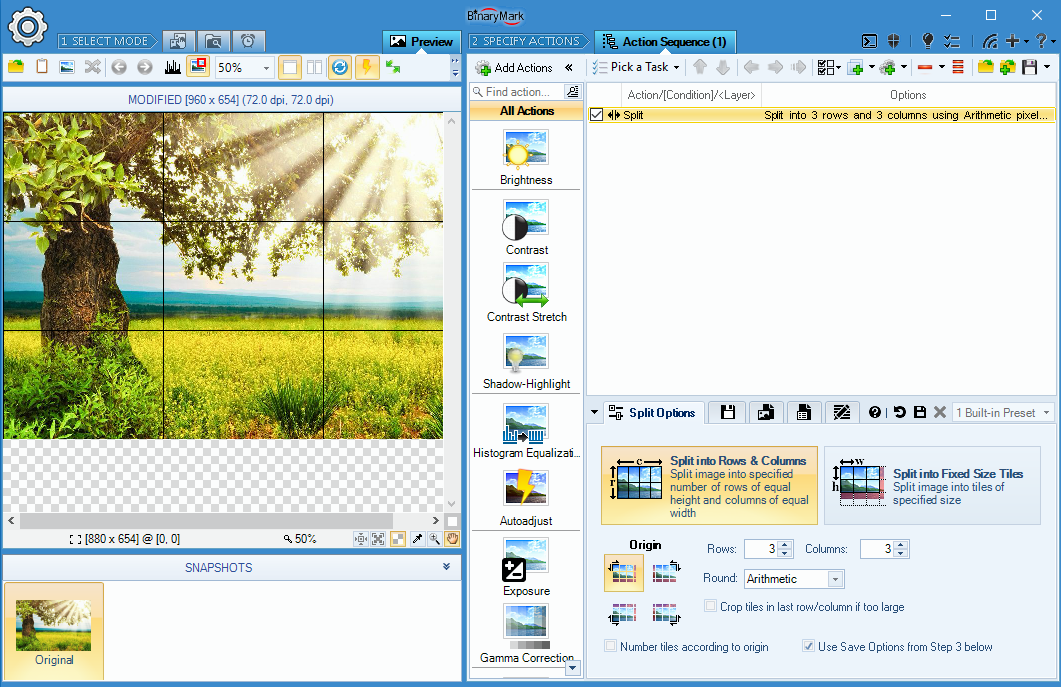Click the horizontal scrollbar under preview image
The image size is (1061, 687).
(220, 521)
